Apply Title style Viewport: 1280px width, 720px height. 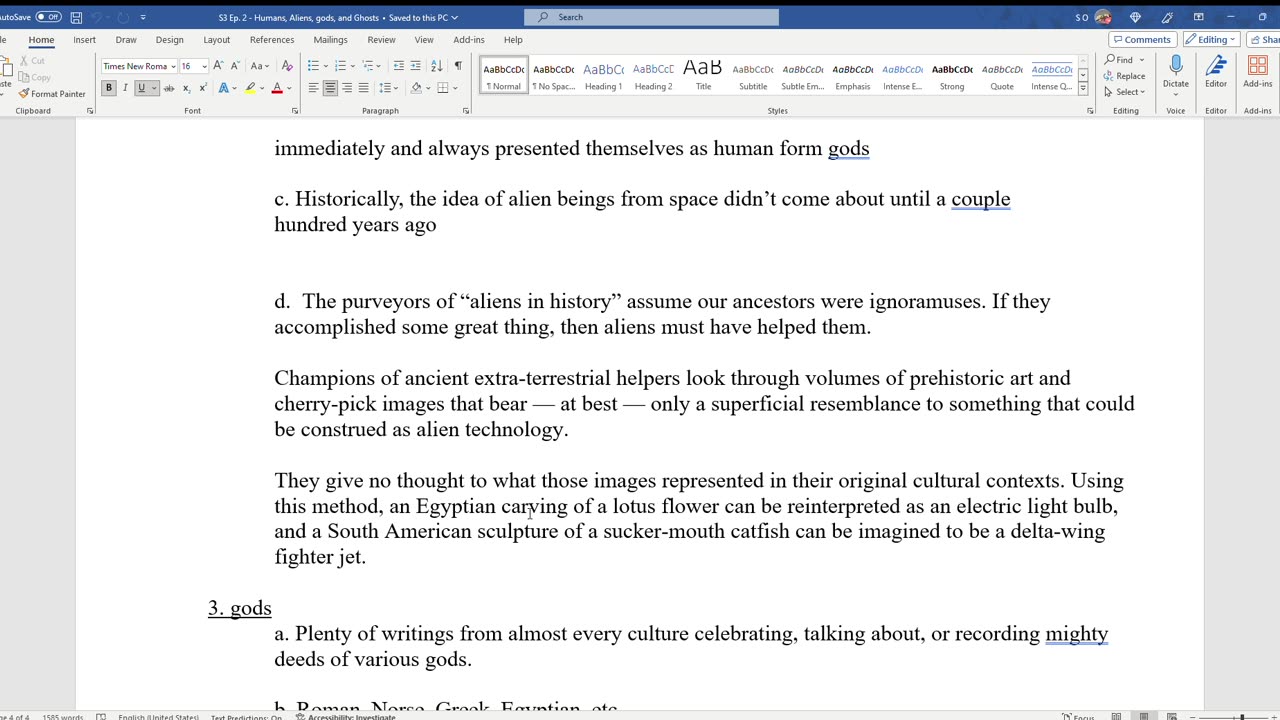coord(703,75)
